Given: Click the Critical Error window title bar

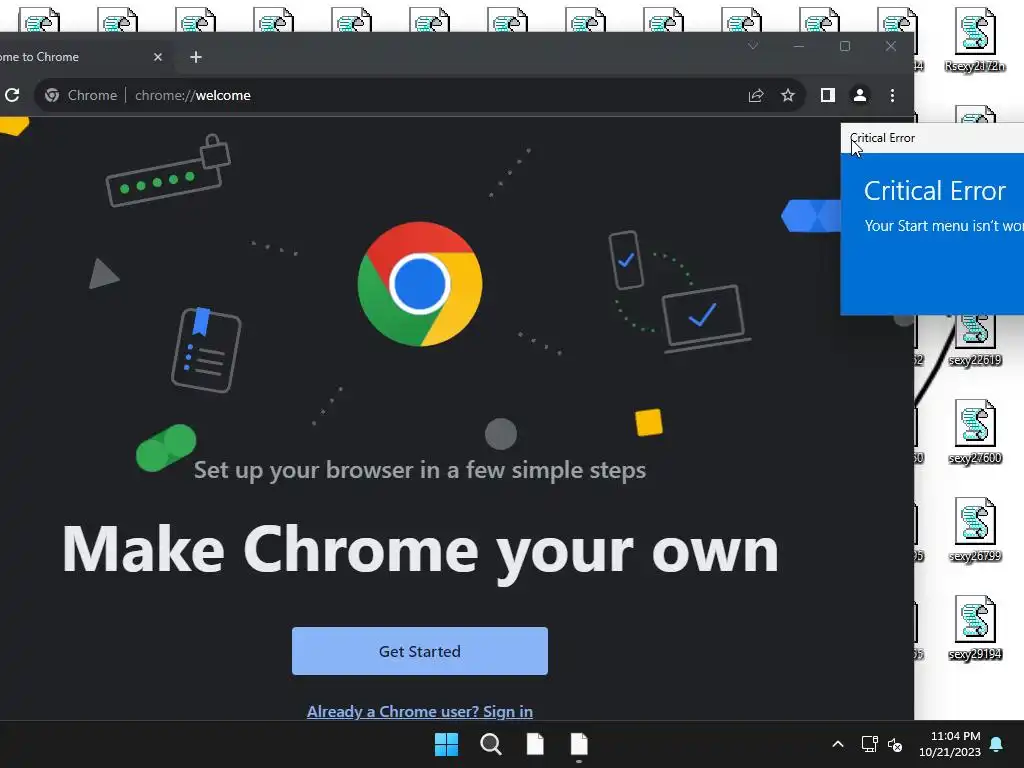Looking at the screenshot, I should (x=933, y=138).
